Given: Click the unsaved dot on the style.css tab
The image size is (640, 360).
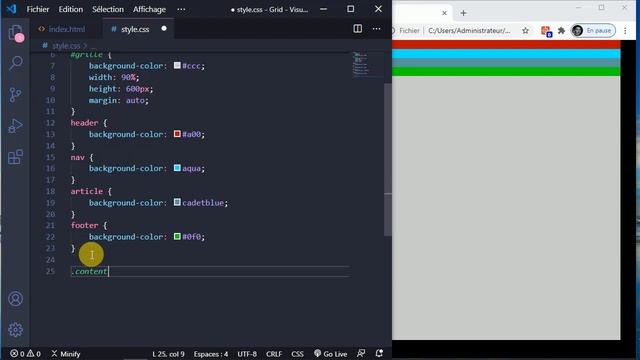Looking at the screenshot, I should tap(164, 29).
